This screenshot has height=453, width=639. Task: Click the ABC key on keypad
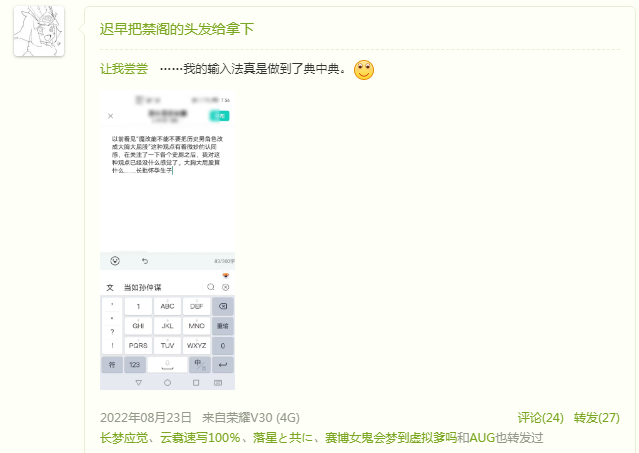[167, 306]
